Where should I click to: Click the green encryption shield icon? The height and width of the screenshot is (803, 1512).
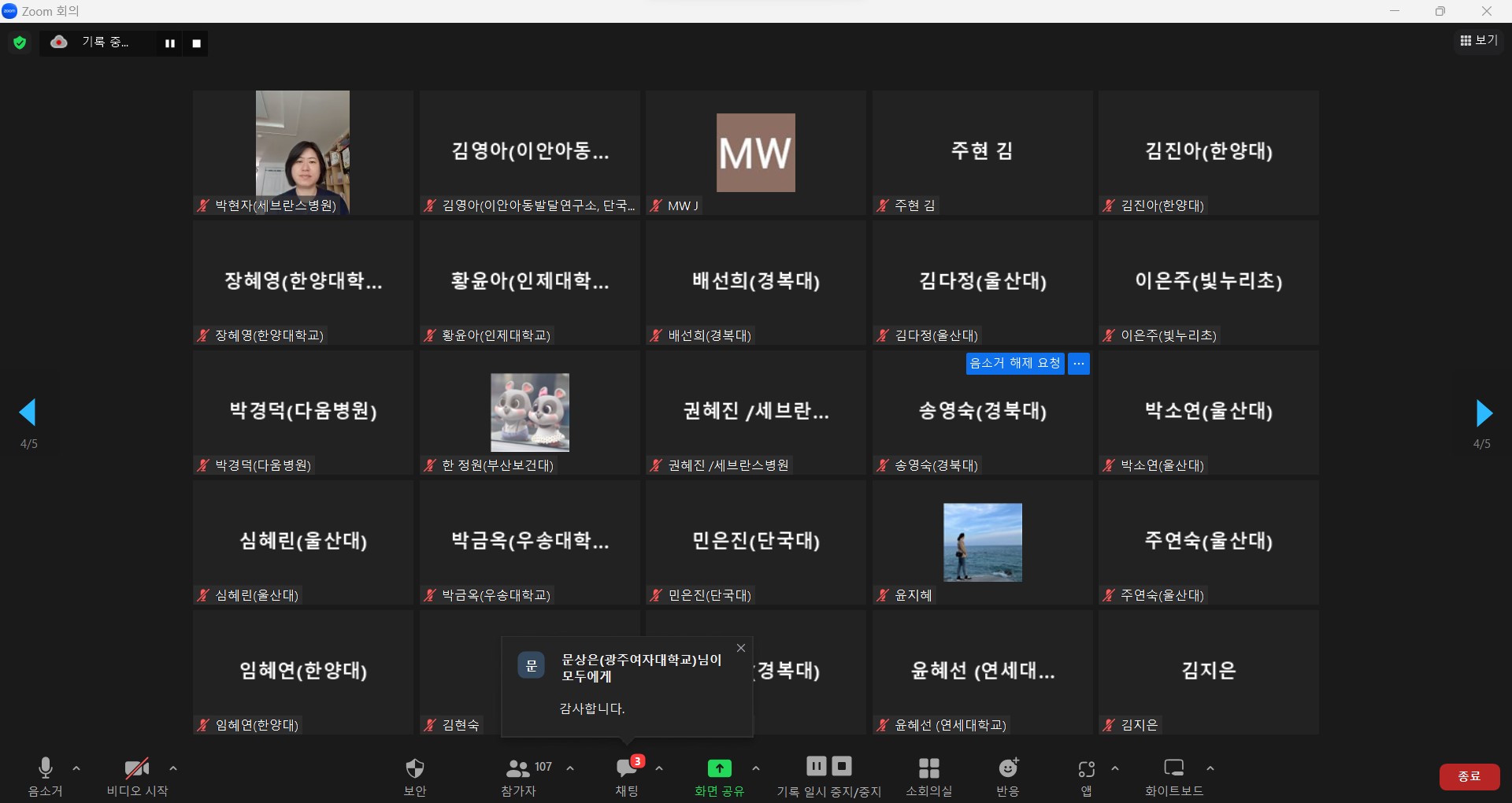[x=20, y=43]
